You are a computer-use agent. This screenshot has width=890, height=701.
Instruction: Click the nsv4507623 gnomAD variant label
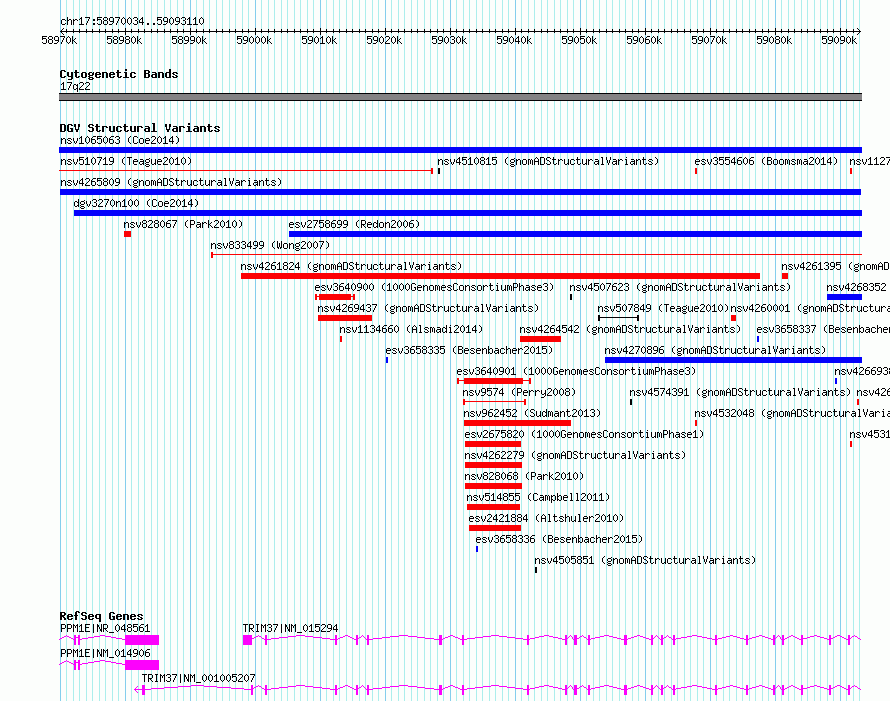pyautogui.click(x=680, y=287)
